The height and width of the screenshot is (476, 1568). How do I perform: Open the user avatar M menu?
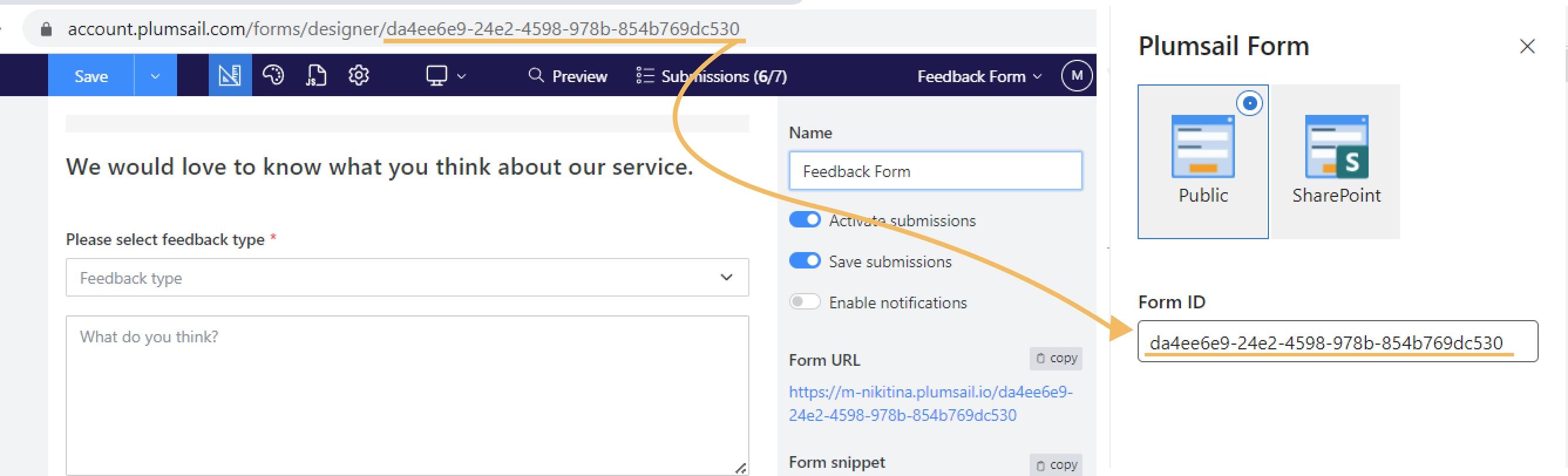pyautogui.click(x=1076, y=76)
